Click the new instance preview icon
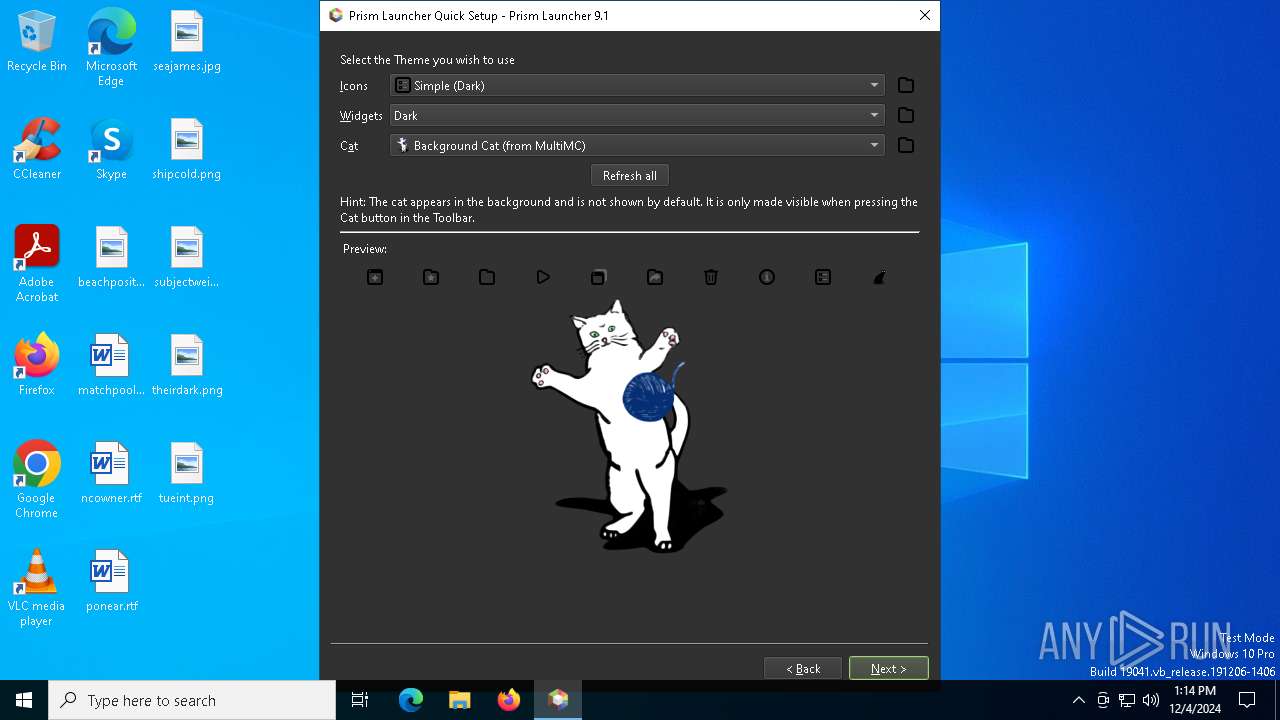The height and width of the screenshot is (720, 1280). [375, 277]
